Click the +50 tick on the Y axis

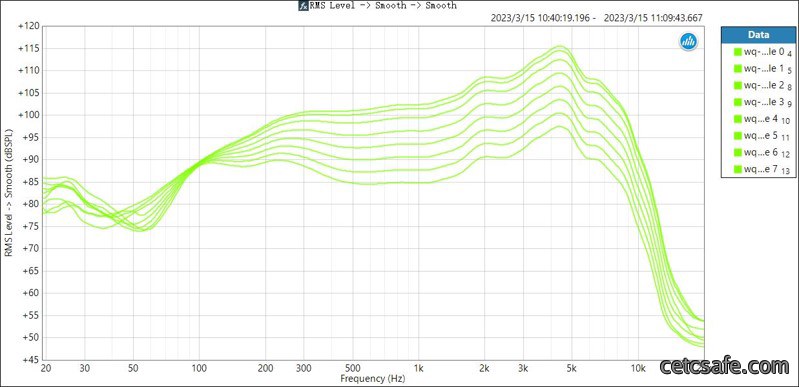tap(30, 338)
